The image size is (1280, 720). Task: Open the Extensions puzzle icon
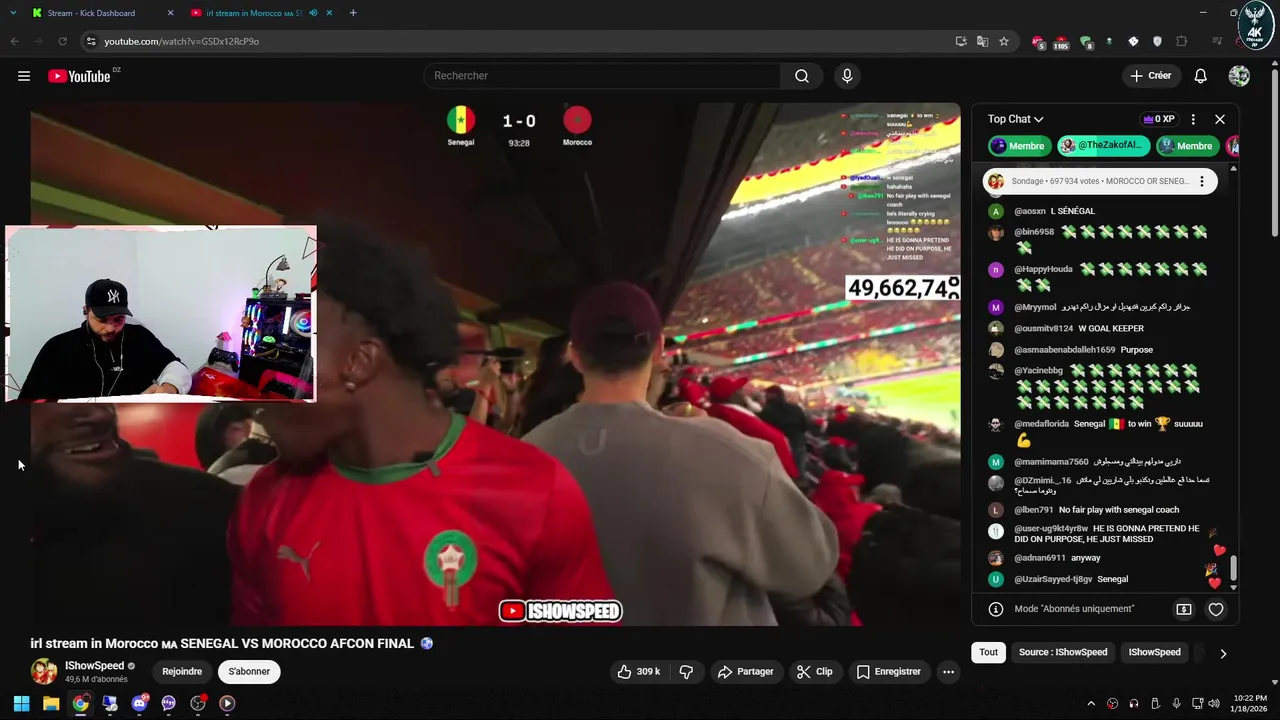coord(1182,41)
